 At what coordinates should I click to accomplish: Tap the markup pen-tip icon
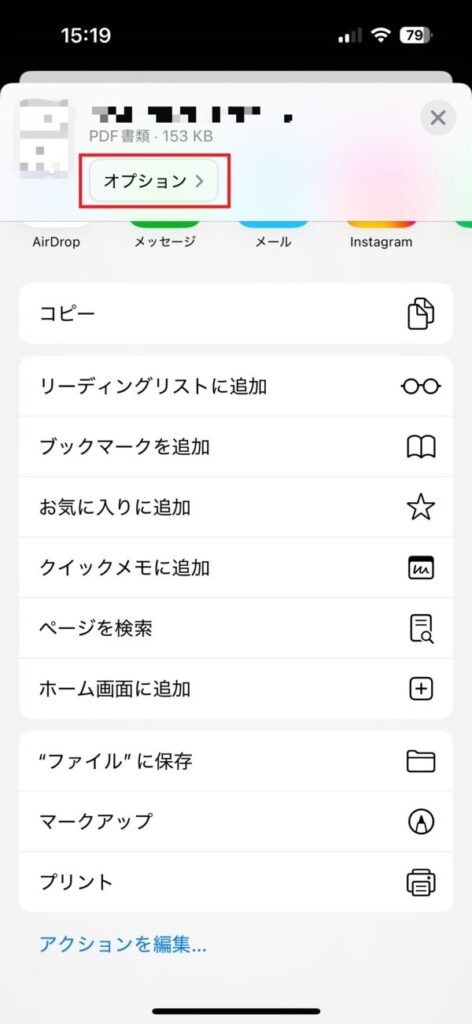coord(420,822)
